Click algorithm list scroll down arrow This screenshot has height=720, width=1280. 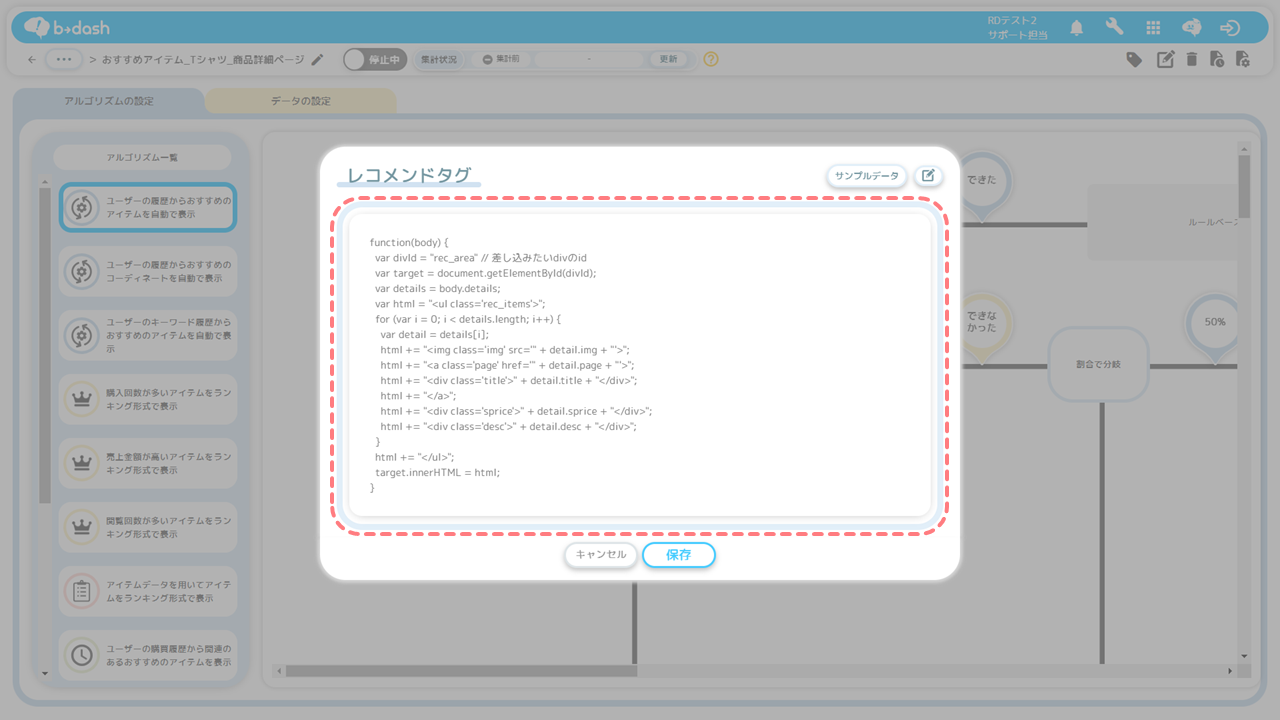click(x=44, y=675)
